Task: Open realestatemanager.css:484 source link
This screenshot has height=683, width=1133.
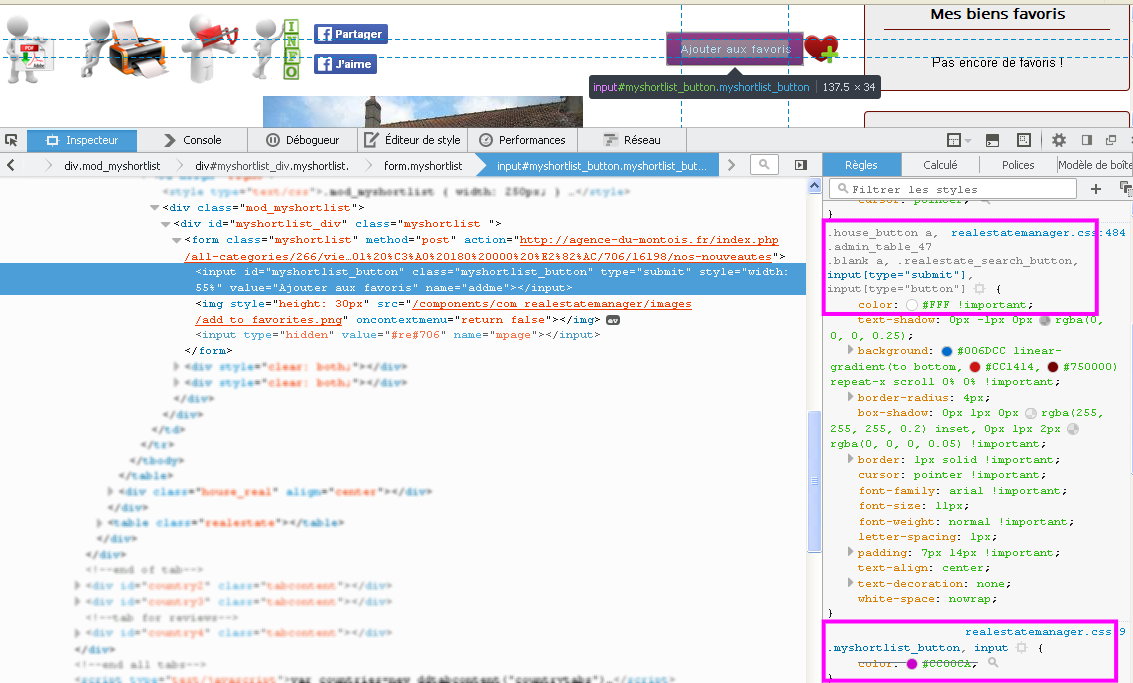Action: pos(1038,233)
